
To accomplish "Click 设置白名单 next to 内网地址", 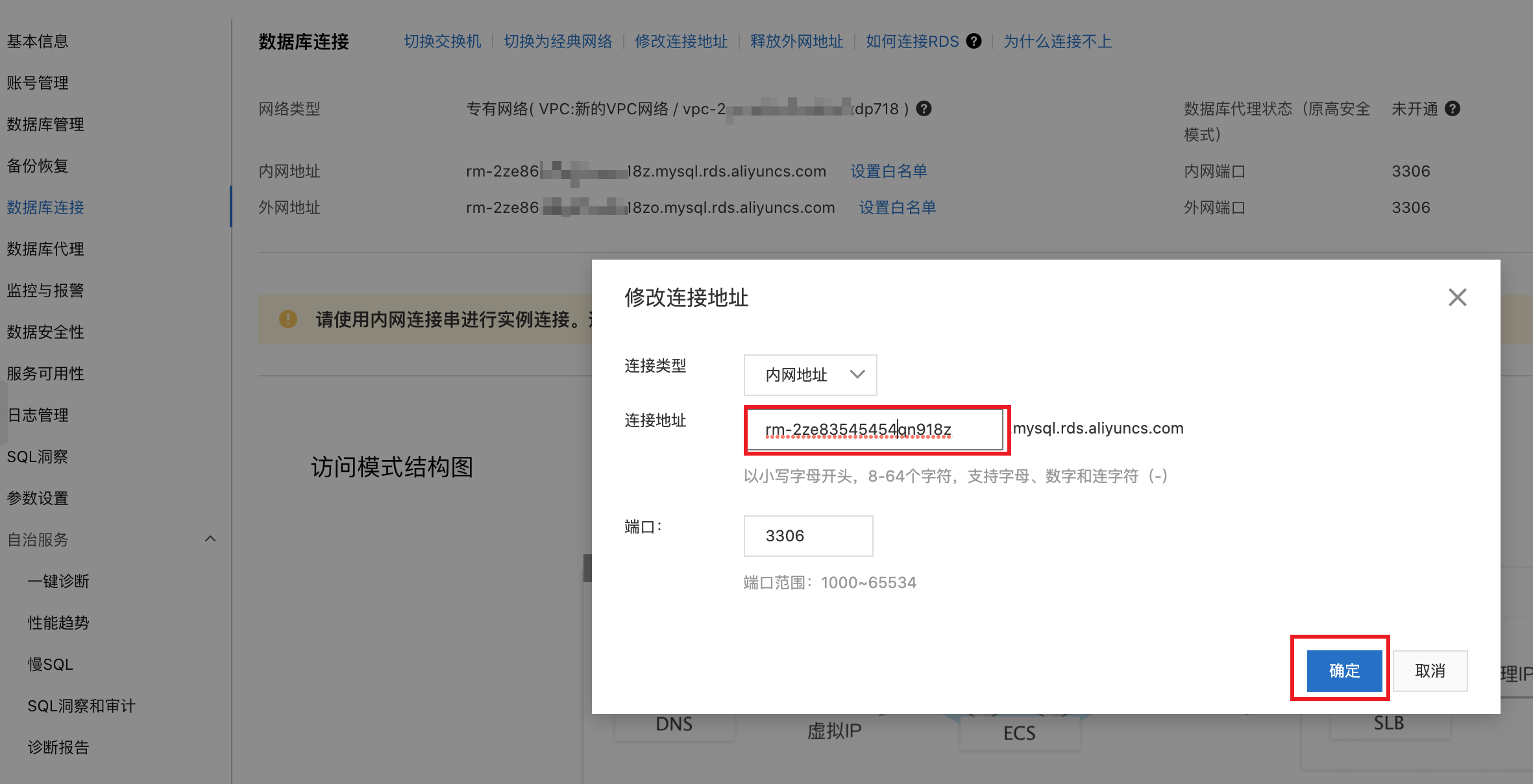I will click(889, 171).
